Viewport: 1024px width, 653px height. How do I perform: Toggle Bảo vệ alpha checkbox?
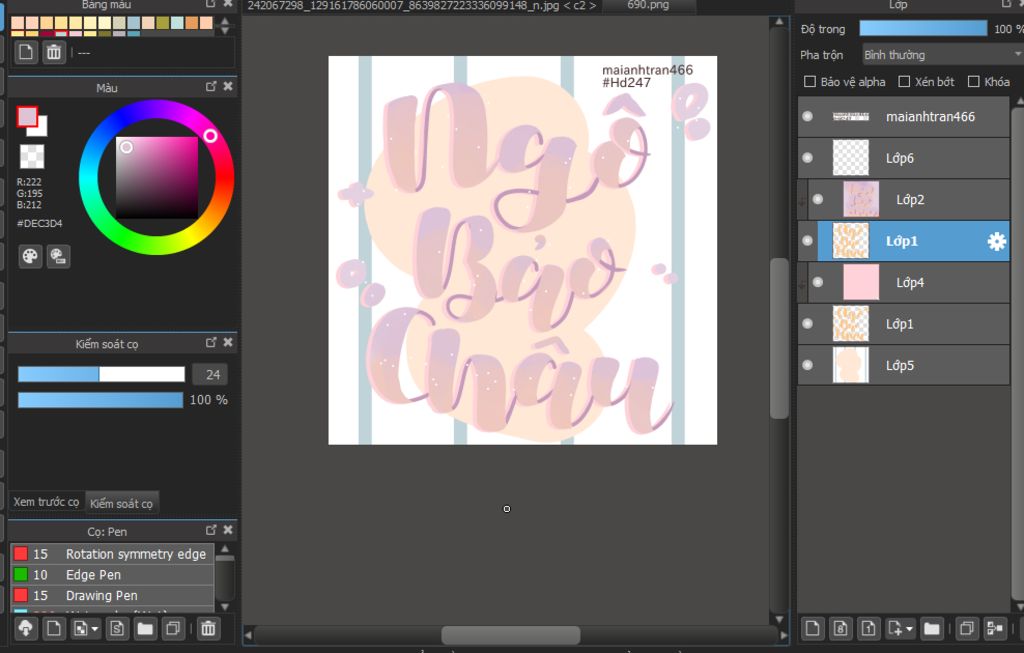pos(810,82)
